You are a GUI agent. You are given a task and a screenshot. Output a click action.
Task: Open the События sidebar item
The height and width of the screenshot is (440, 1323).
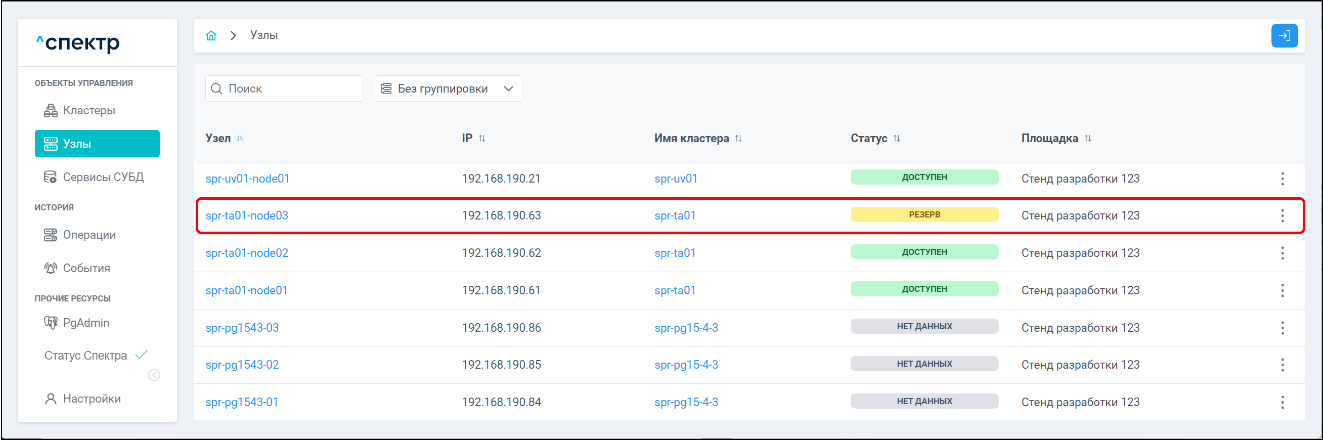coord(86,268)
